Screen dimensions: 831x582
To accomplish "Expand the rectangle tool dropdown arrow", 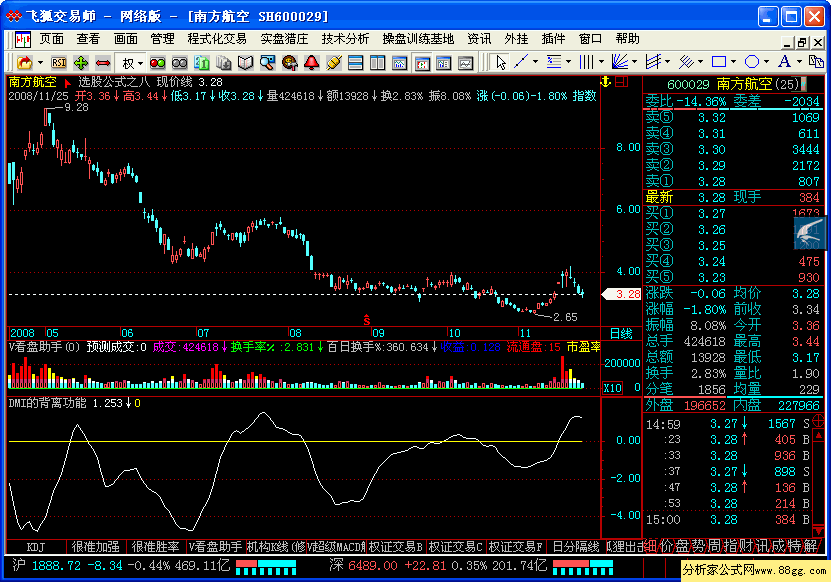I will [x=733, y=62].
